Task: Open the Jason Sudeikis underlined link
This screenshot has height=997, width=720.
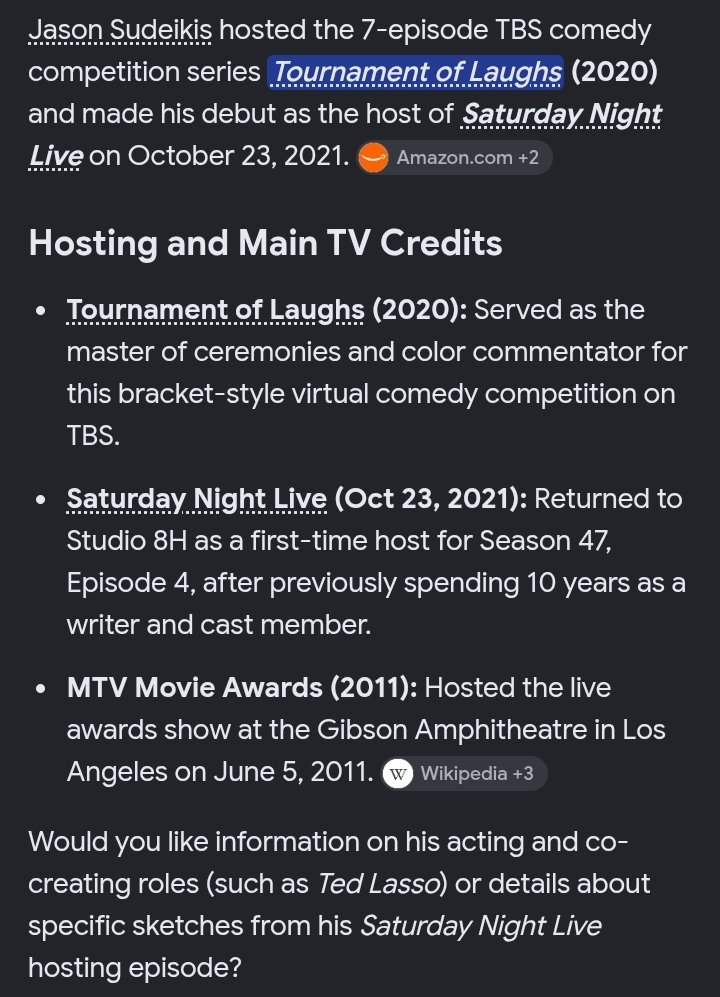Action: pyautogui.click(x=120, y=30)
